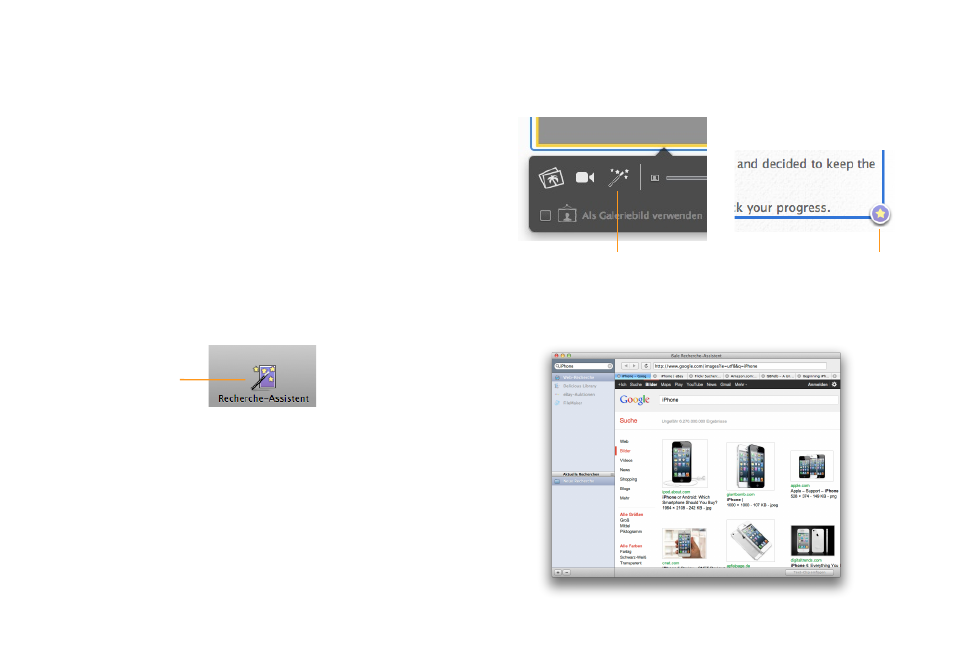
Task: Switch to the 'iPhone - Goog' tab
Action: 633,377
